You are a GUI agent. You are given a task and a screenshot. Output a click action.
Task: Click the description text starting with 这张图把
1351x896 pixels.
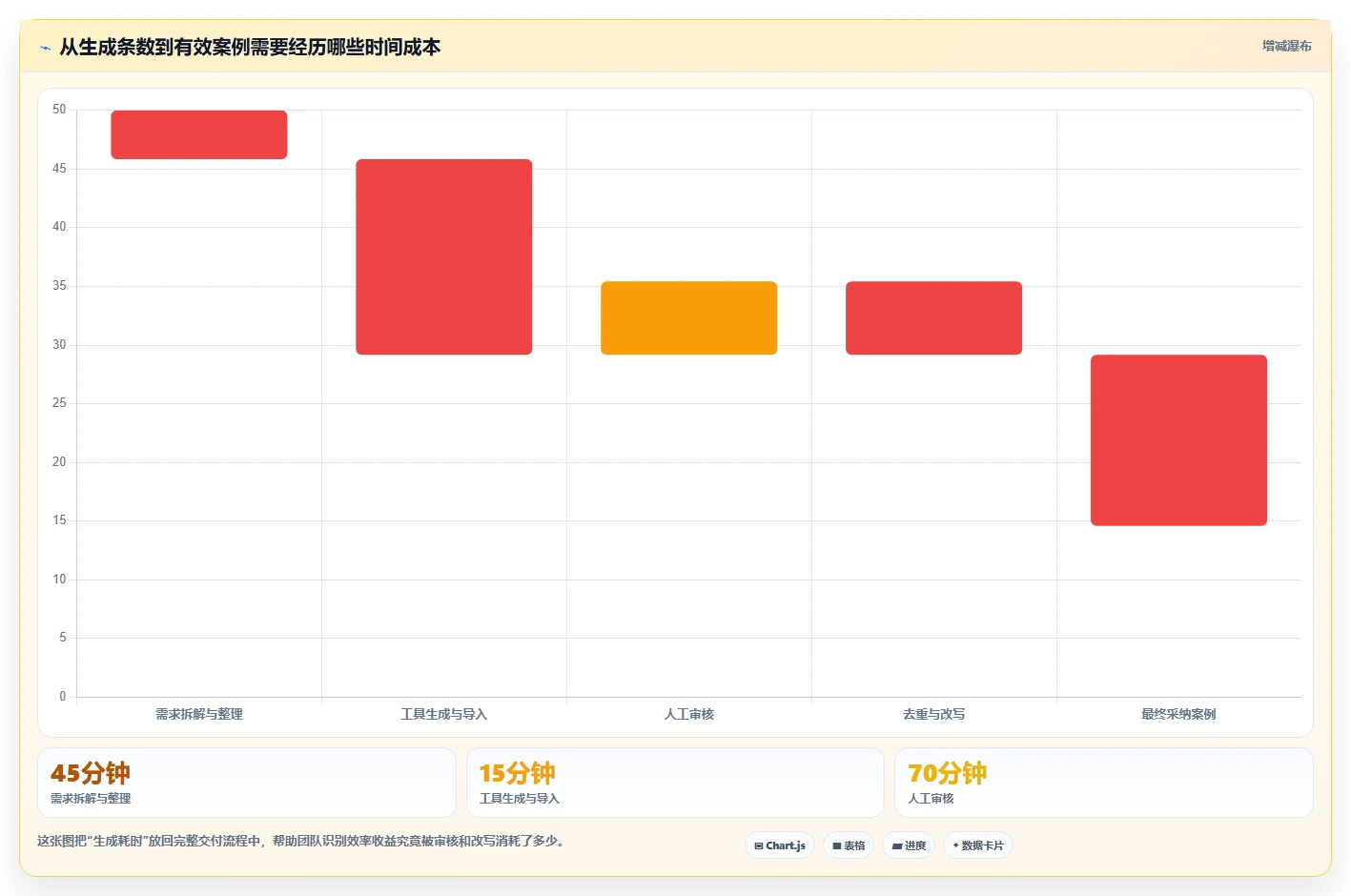tap(301, 841)
